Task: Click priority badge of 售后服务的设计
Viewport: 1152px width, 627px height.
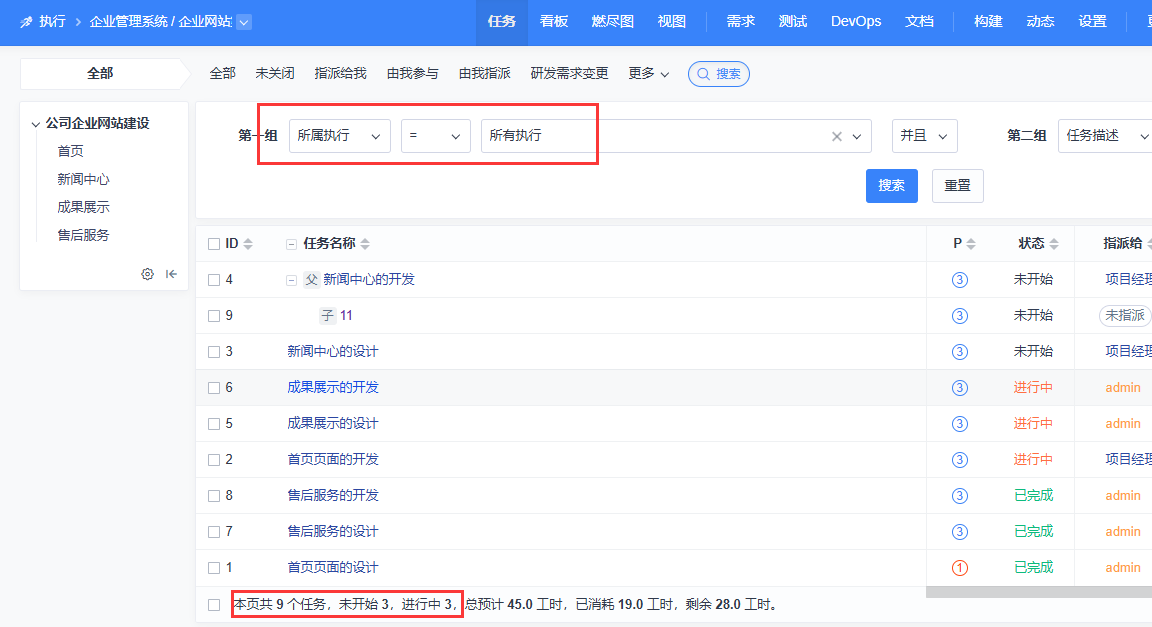Action: point(960,531)
